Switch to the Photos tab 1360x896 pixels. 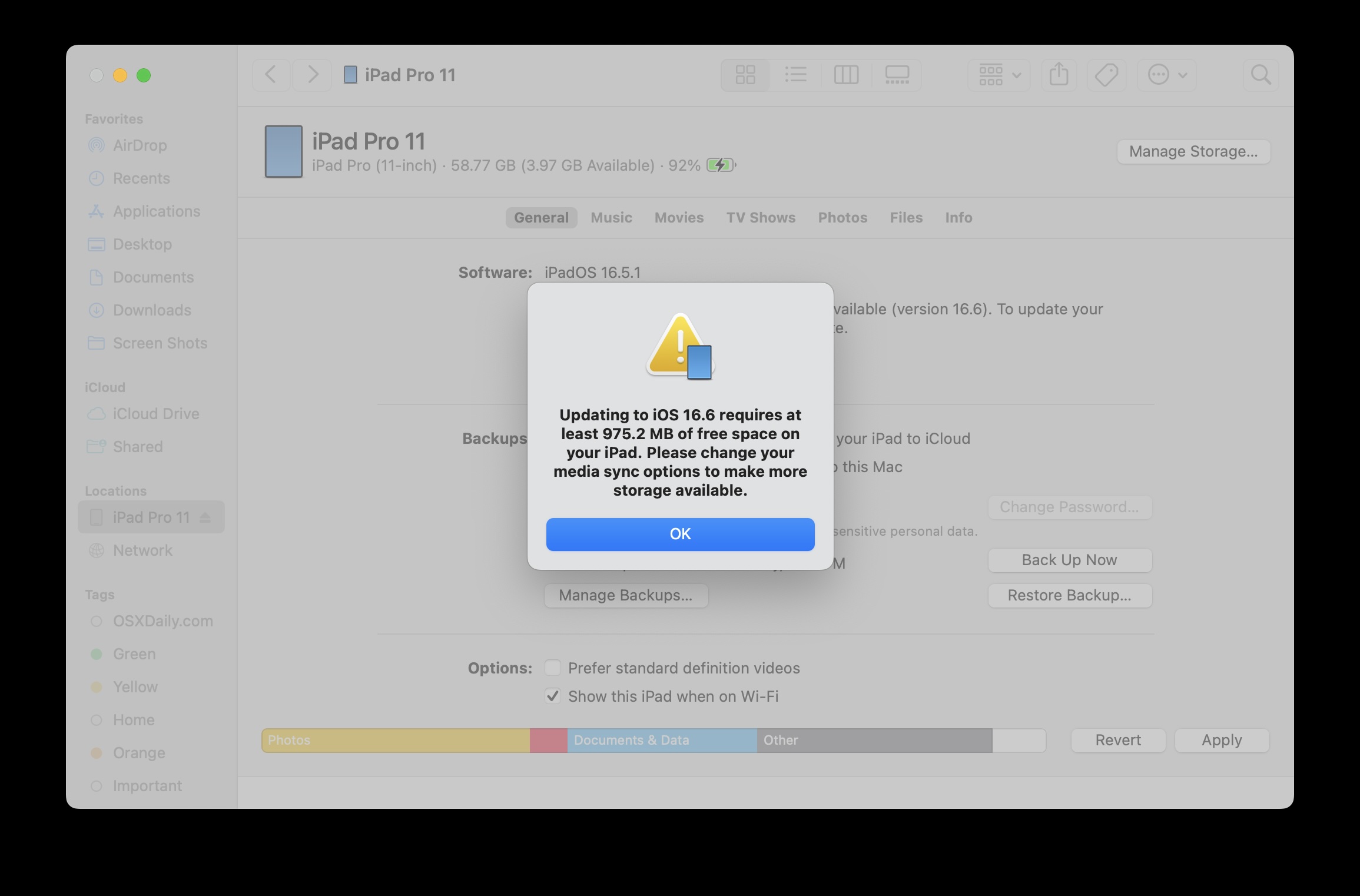(842, 217)
